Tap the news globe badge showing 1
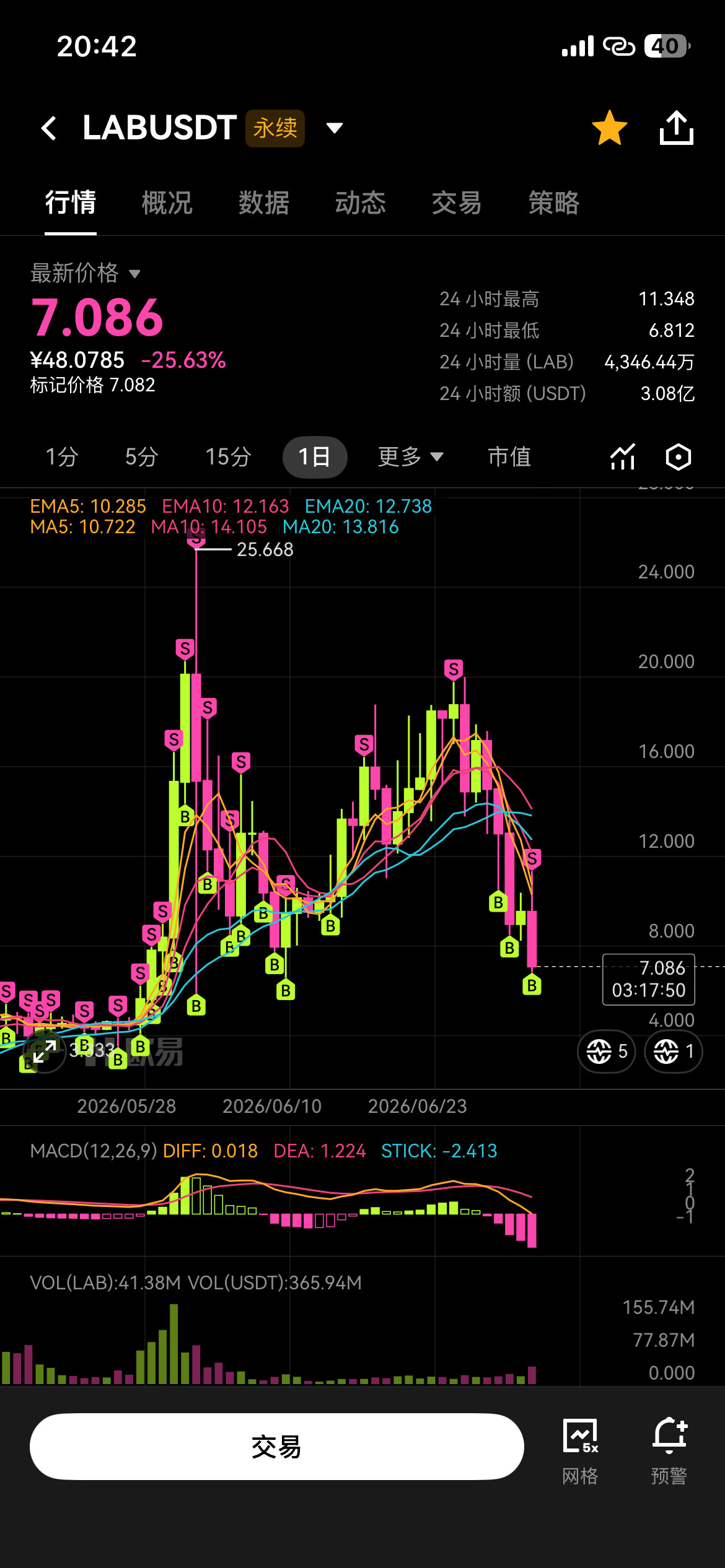The image size is (725, 1568). tap(674, 1051)
